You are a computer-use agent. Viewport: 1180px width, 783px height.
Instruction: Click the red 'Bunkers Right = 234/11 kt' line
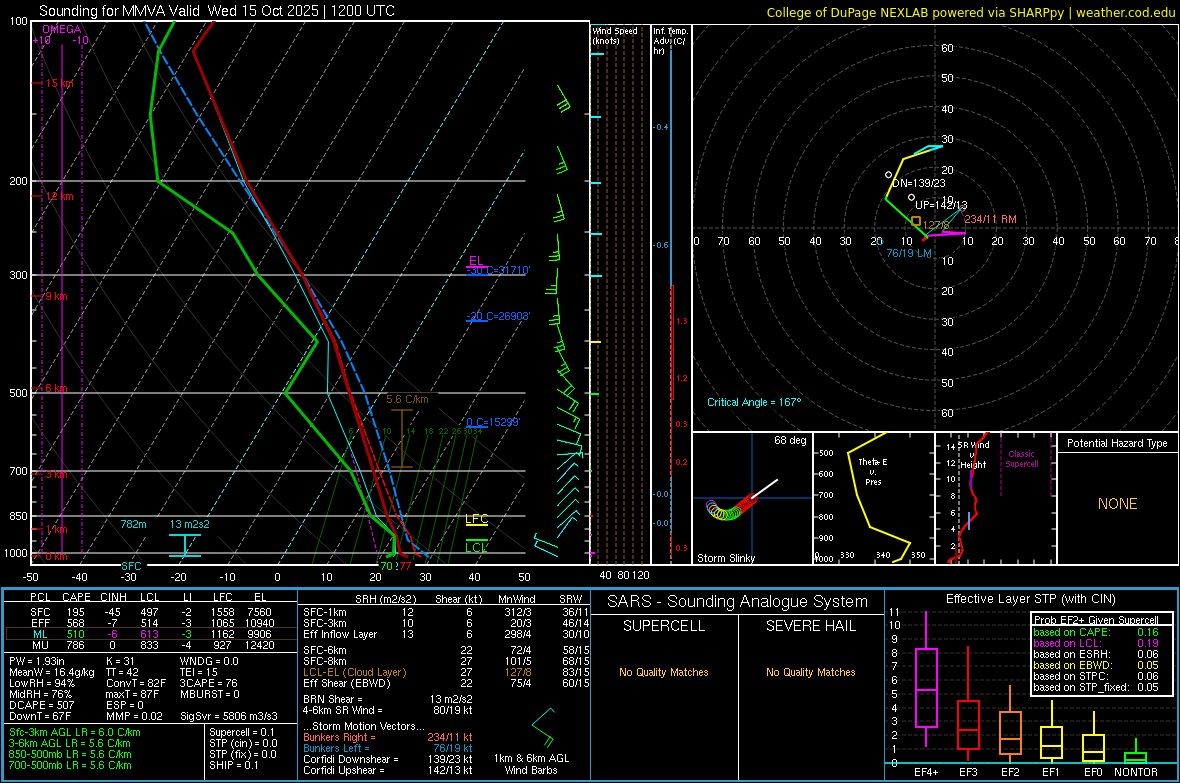(388, 737)
